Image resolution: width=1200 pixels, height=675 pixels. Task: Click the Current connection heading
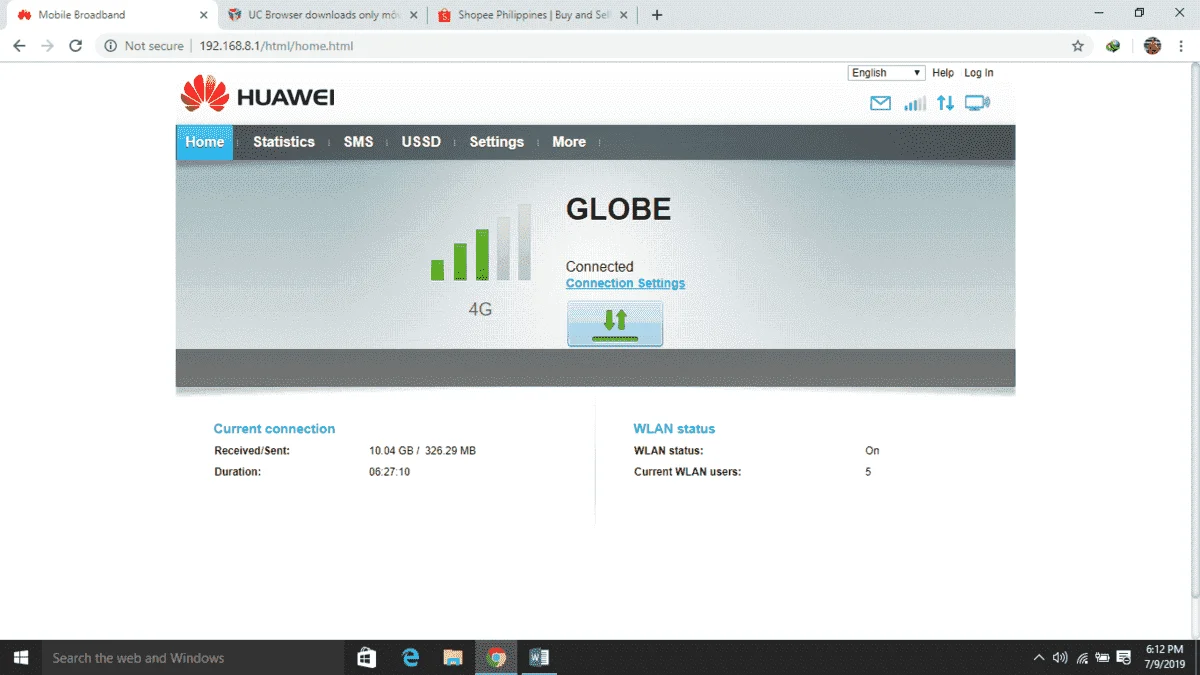tap(274, 429)
